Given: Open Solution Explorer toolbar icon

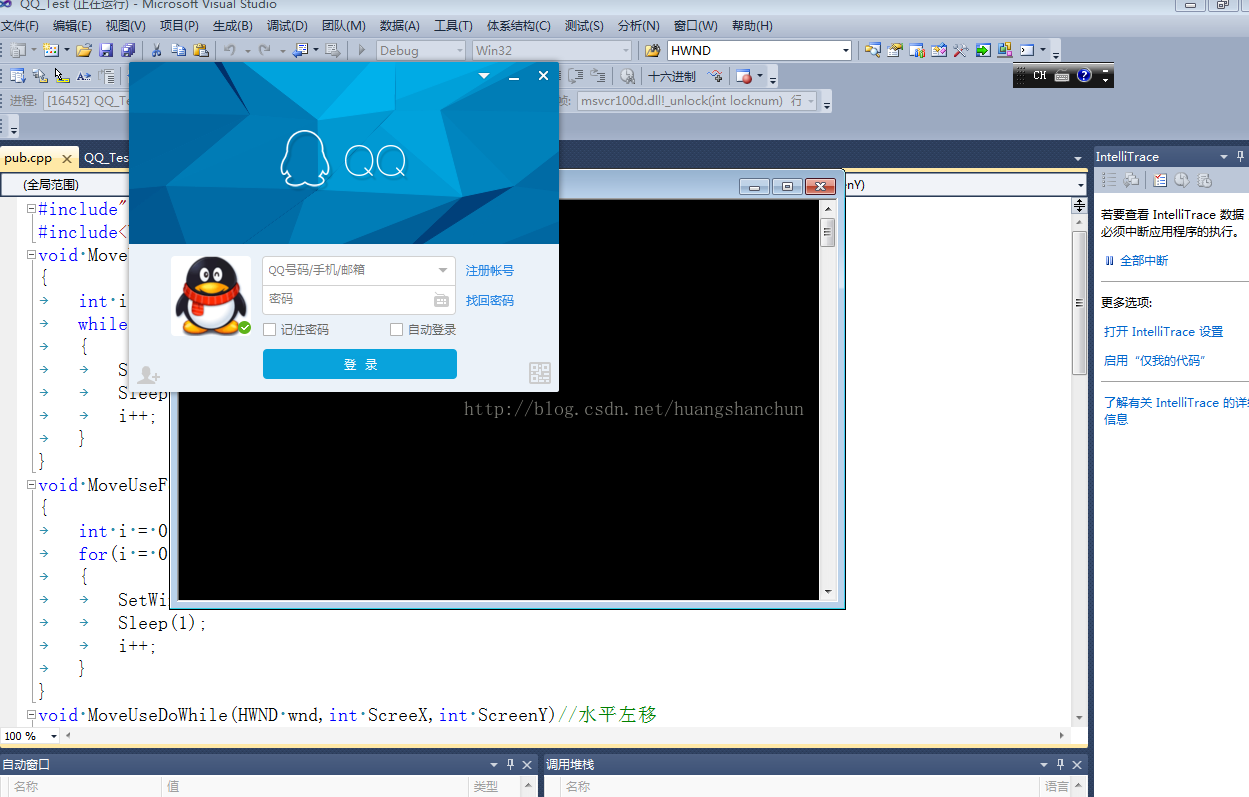Looking at the screenshot, I should [x=873, y=50].
